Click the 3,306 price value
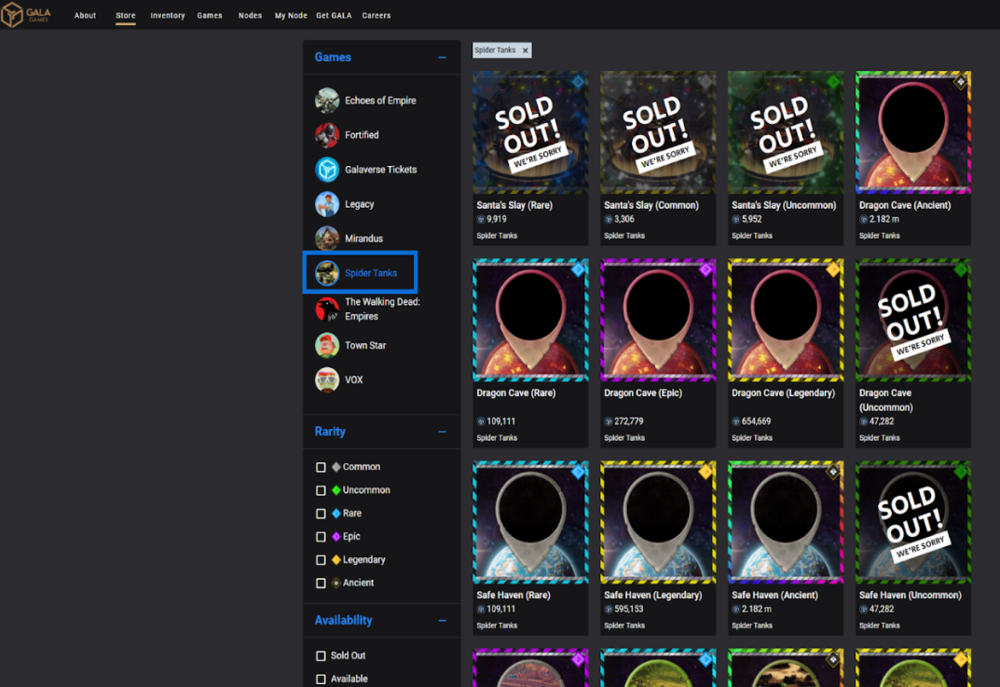The height and width of the screenshot is (687, 1000). (624, 219)
